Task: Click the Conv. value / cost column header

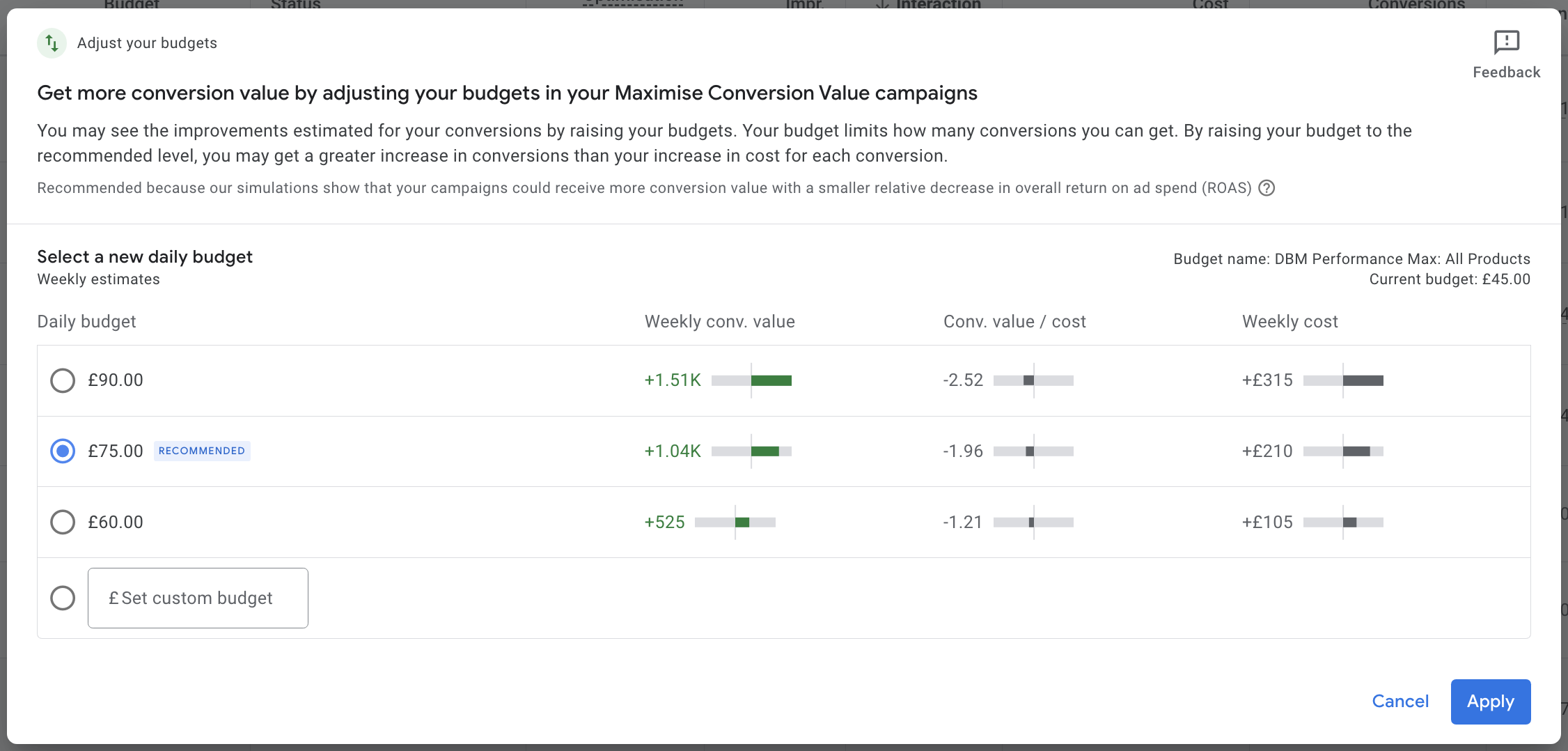Action: [x=1014, y=322]
